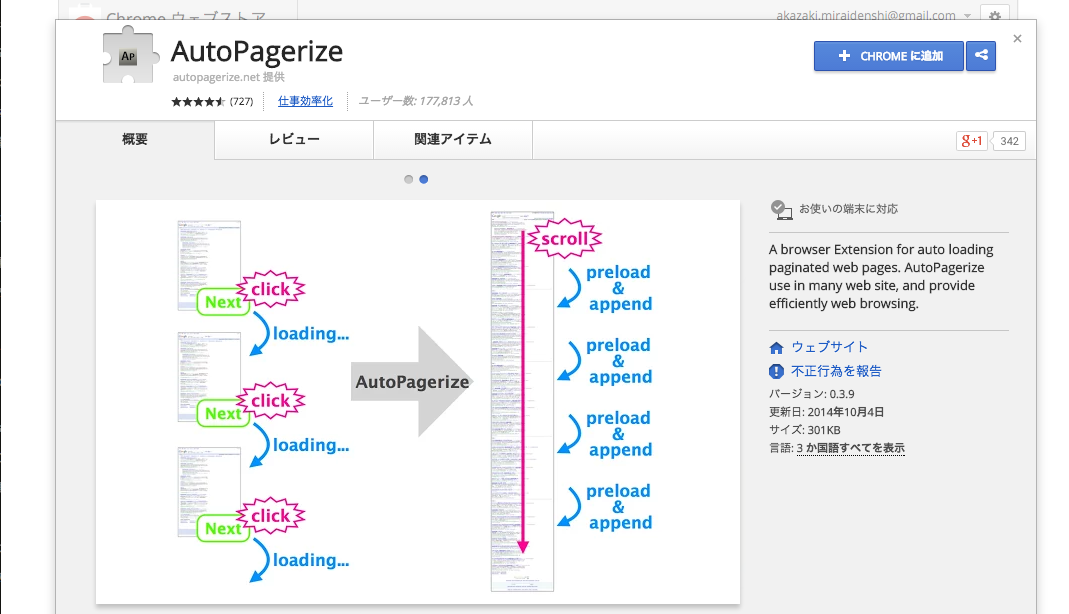Screen dimensions: 1069x614
Task: Click the home icon beside ウェブサイト
Action: (x=776, y=348)
